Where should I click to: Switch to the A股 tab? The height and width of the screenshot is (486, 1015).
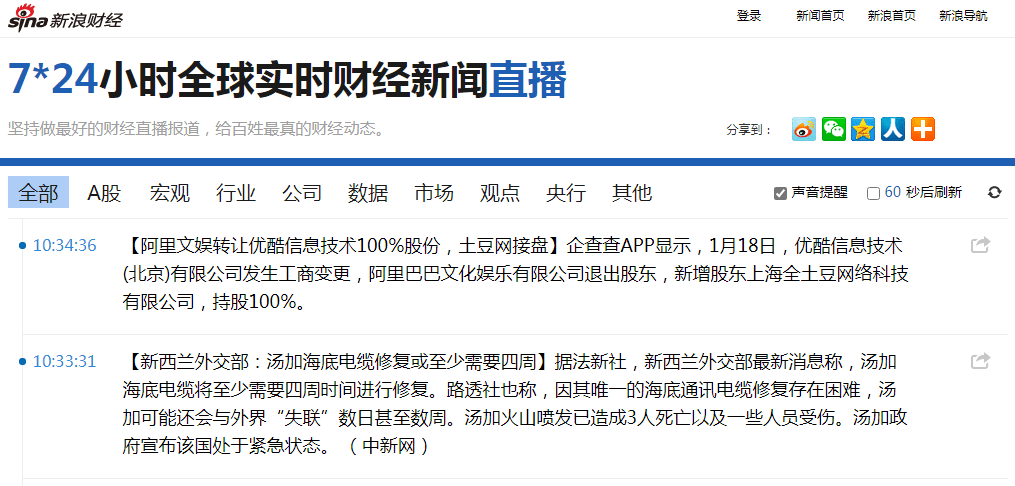point(104,192)
